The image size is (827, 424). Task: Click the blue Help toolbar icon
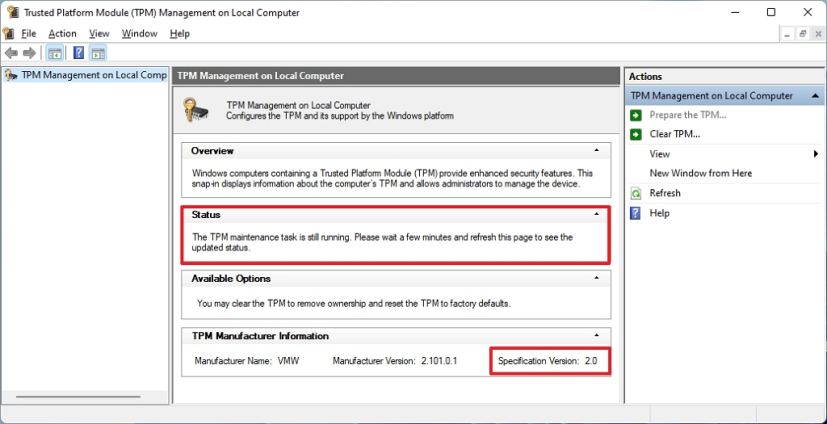(77, 53)
